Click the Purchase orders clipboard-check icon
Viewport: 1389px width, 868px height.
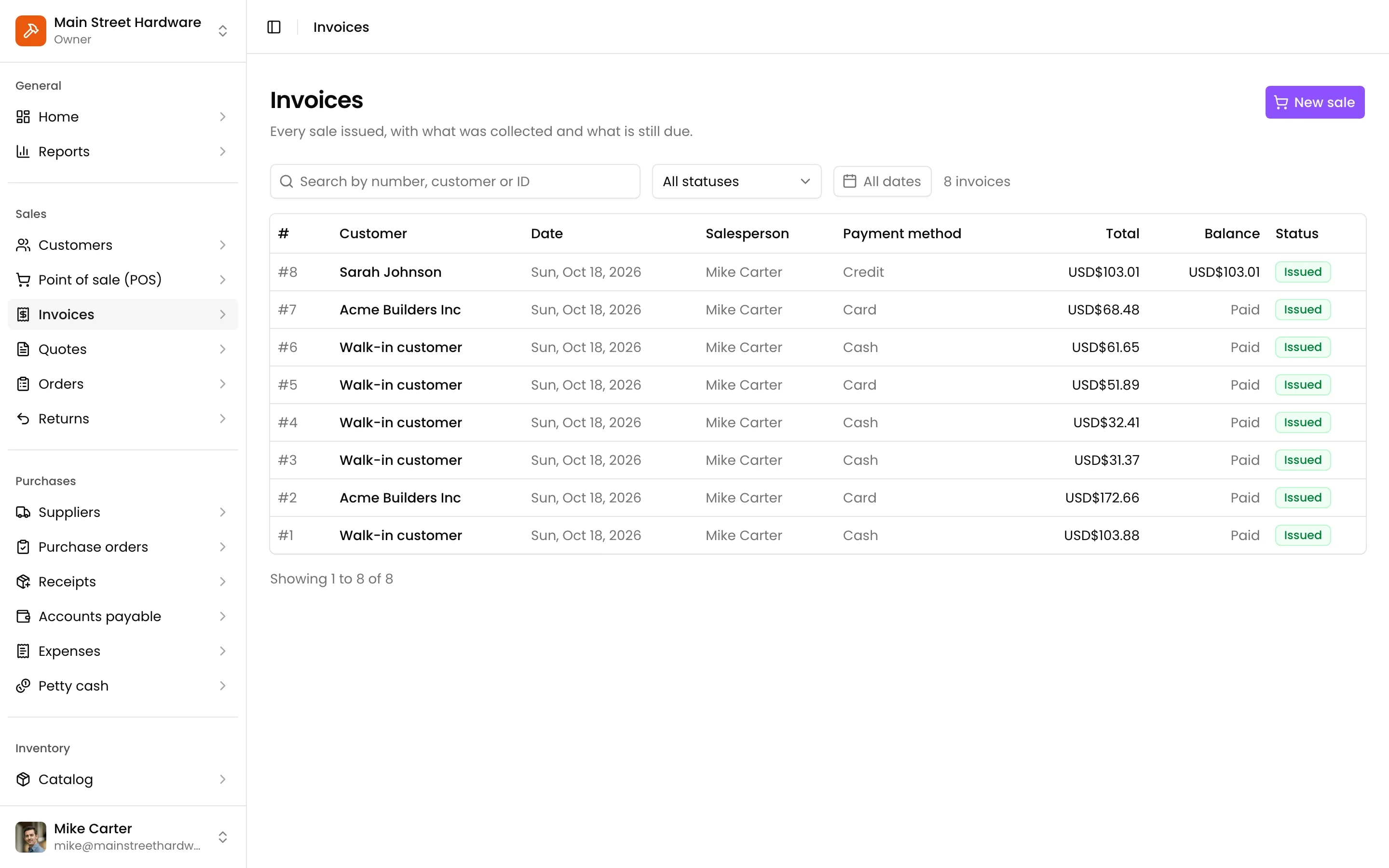point(23,547)
